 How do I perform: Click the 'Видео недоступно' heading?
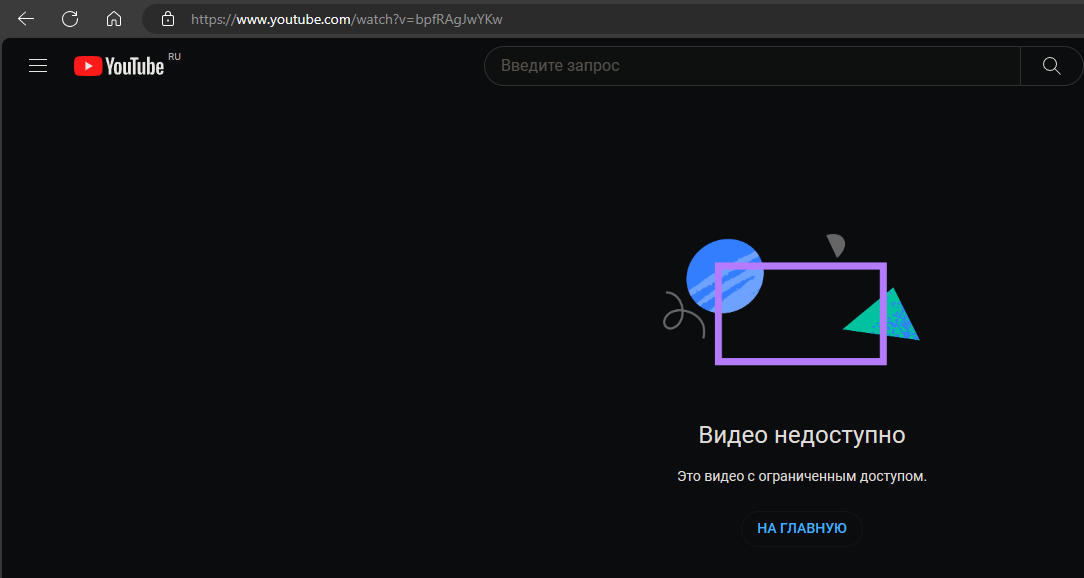coord(802,436)
